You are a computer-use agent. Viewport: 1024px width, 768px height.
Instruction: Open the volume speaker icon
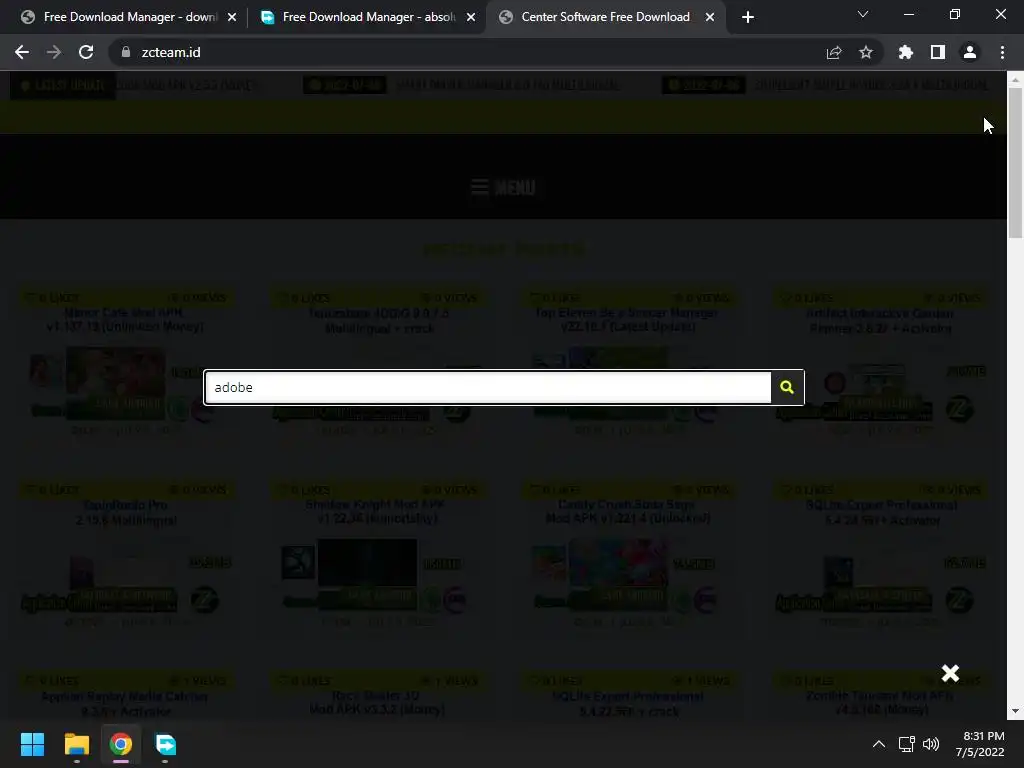(x=931, y=744)
